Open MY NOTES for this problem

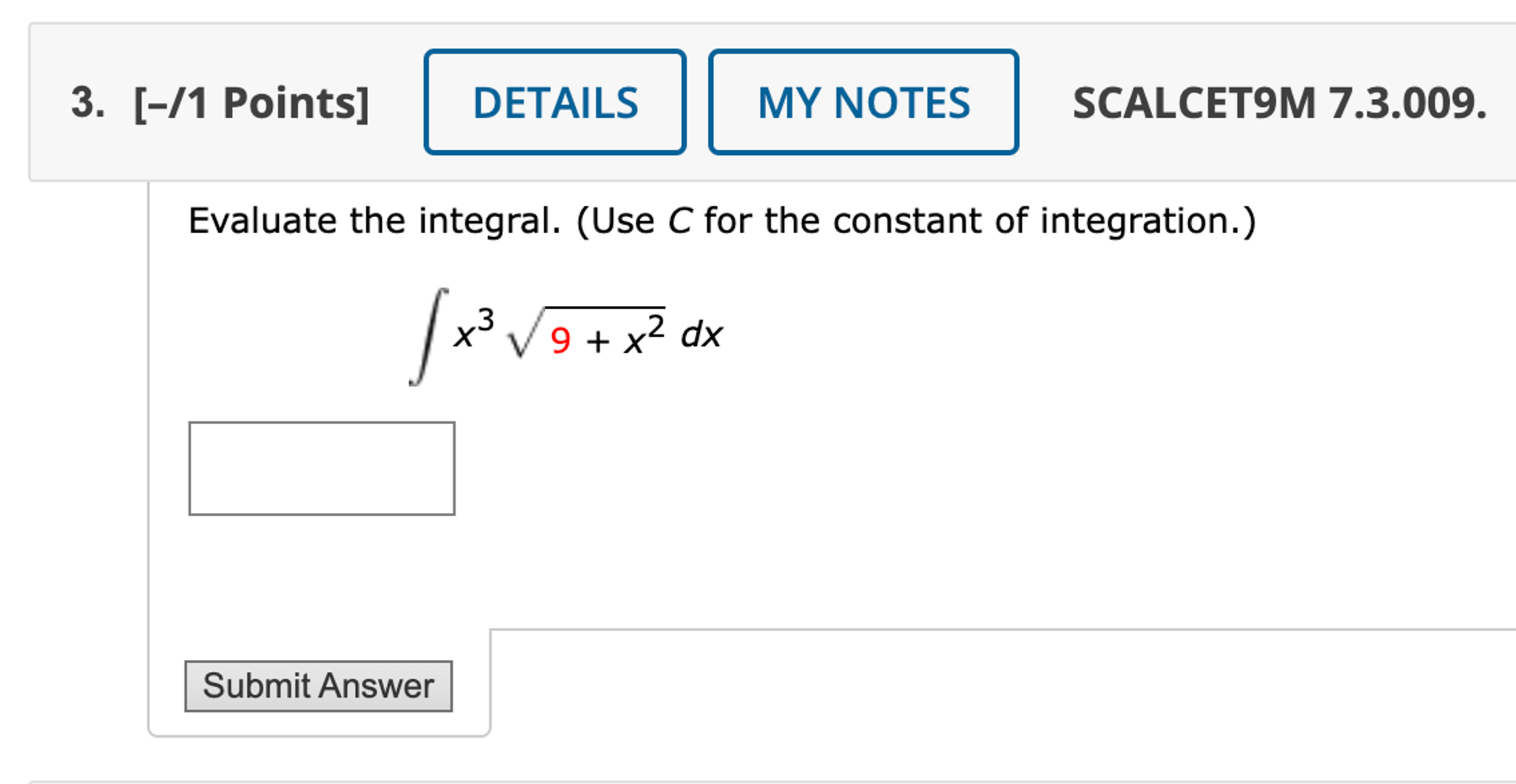point(862,102)
